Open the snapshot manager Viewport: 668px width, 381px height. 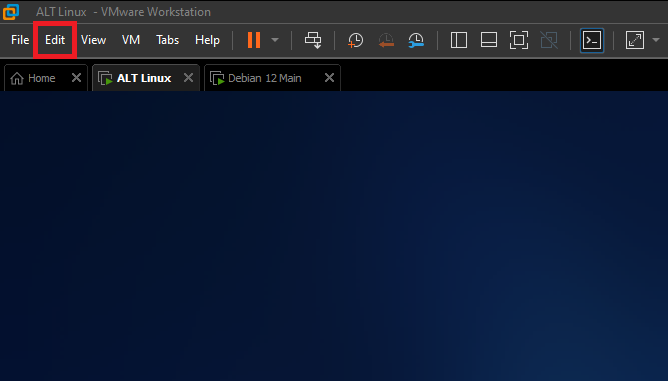click(416, 40)
